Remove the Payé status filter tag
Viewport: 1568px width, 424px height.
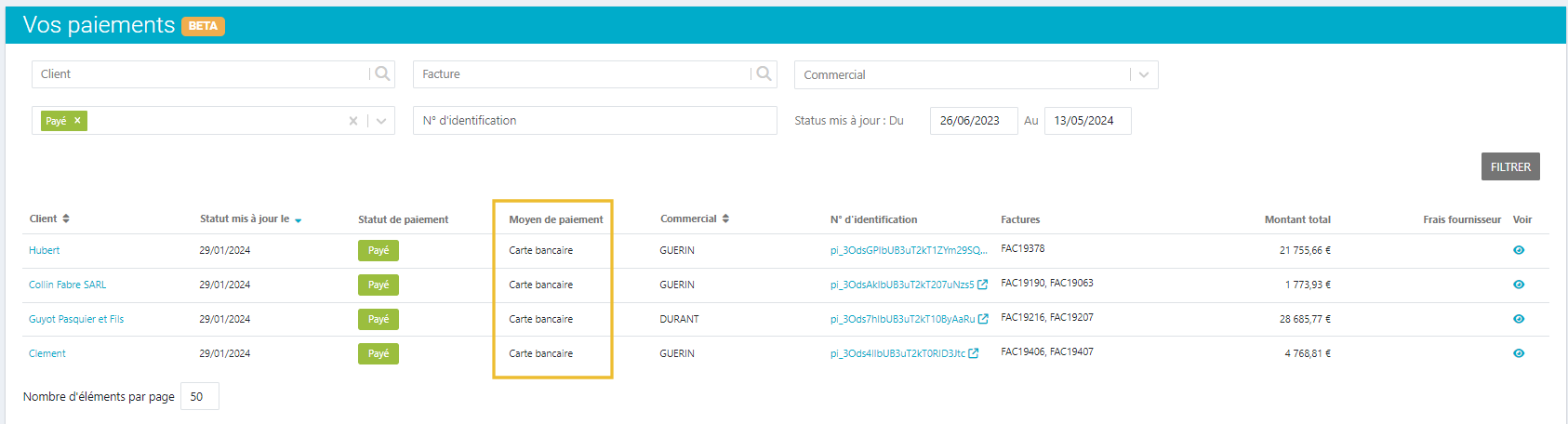(x=78, y=121)
